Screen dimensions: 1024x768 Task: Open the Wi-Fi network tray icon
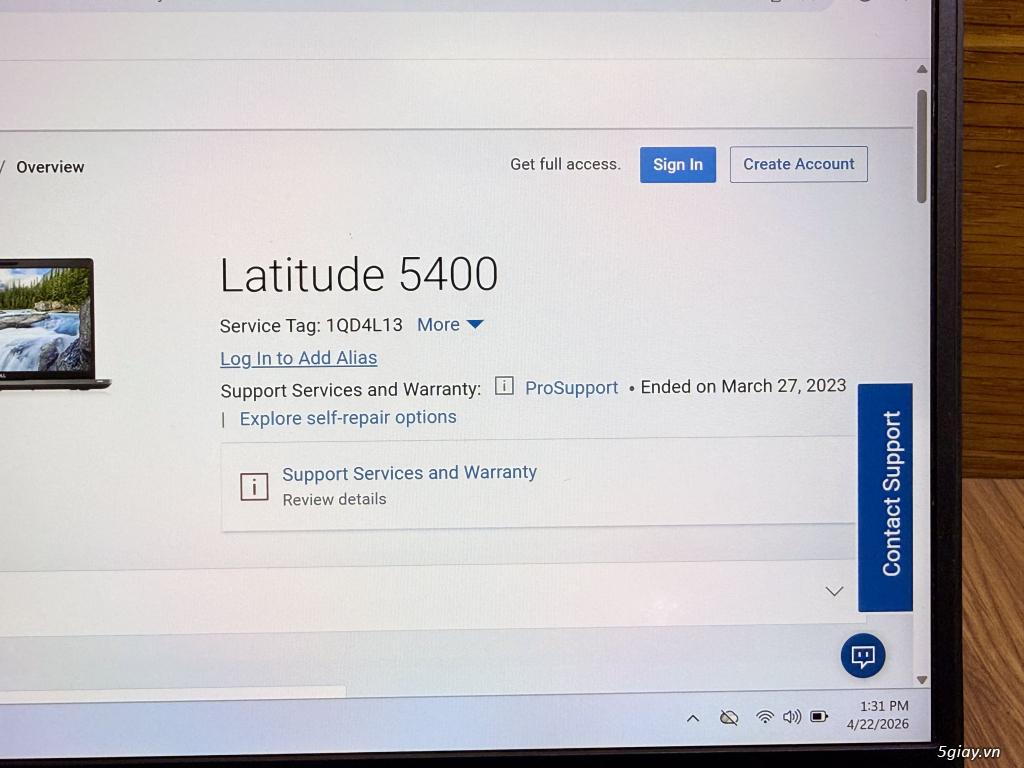coord(765,717)
